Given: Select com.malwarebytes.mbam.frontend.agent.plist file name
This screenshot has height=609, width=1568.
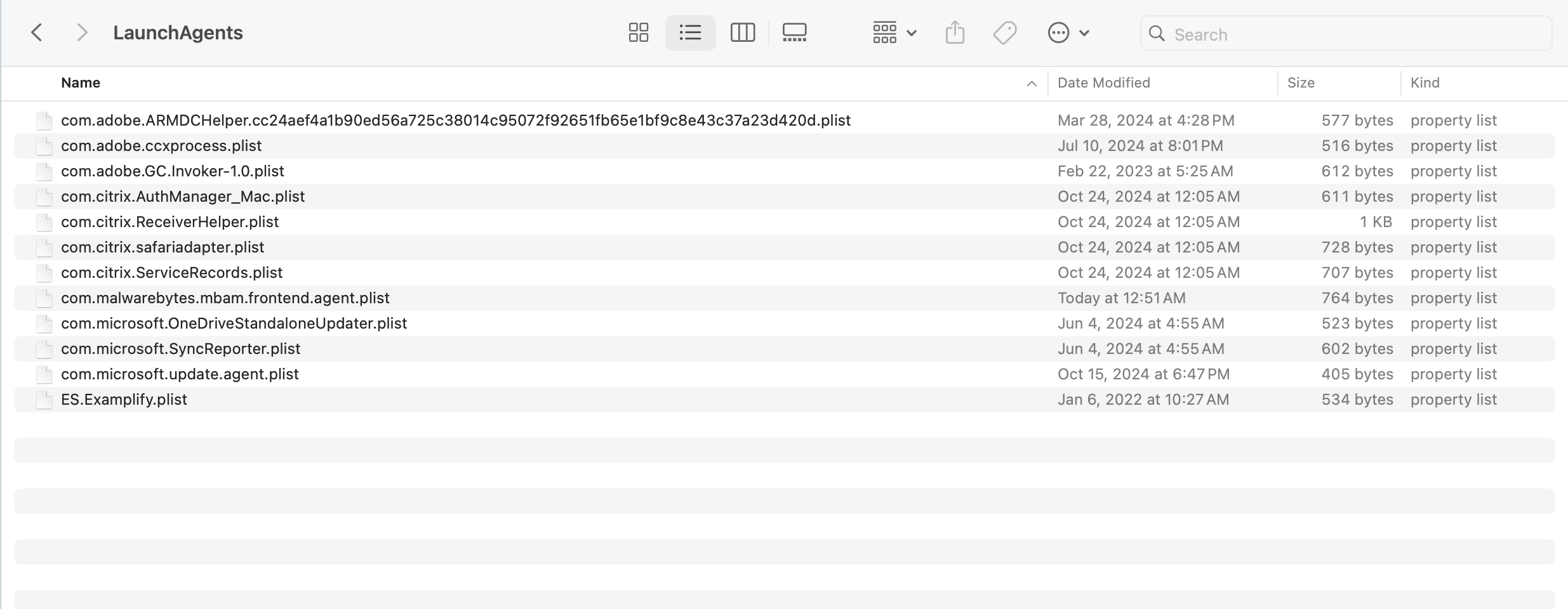Looking at the screenshot, I should 225,298.
